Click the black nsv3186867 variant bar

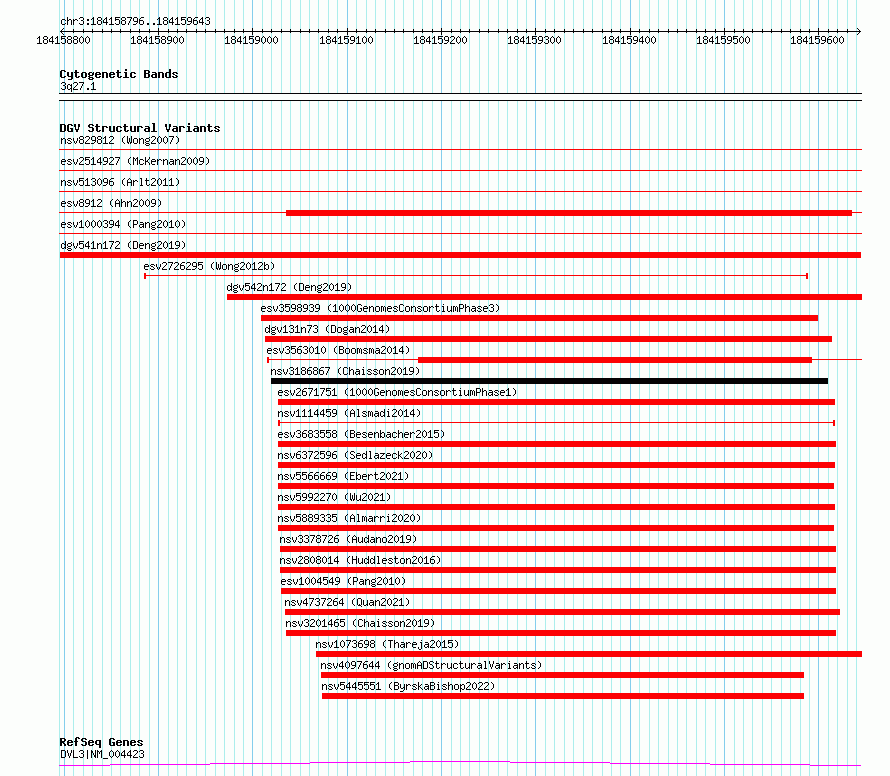[549, 381]
